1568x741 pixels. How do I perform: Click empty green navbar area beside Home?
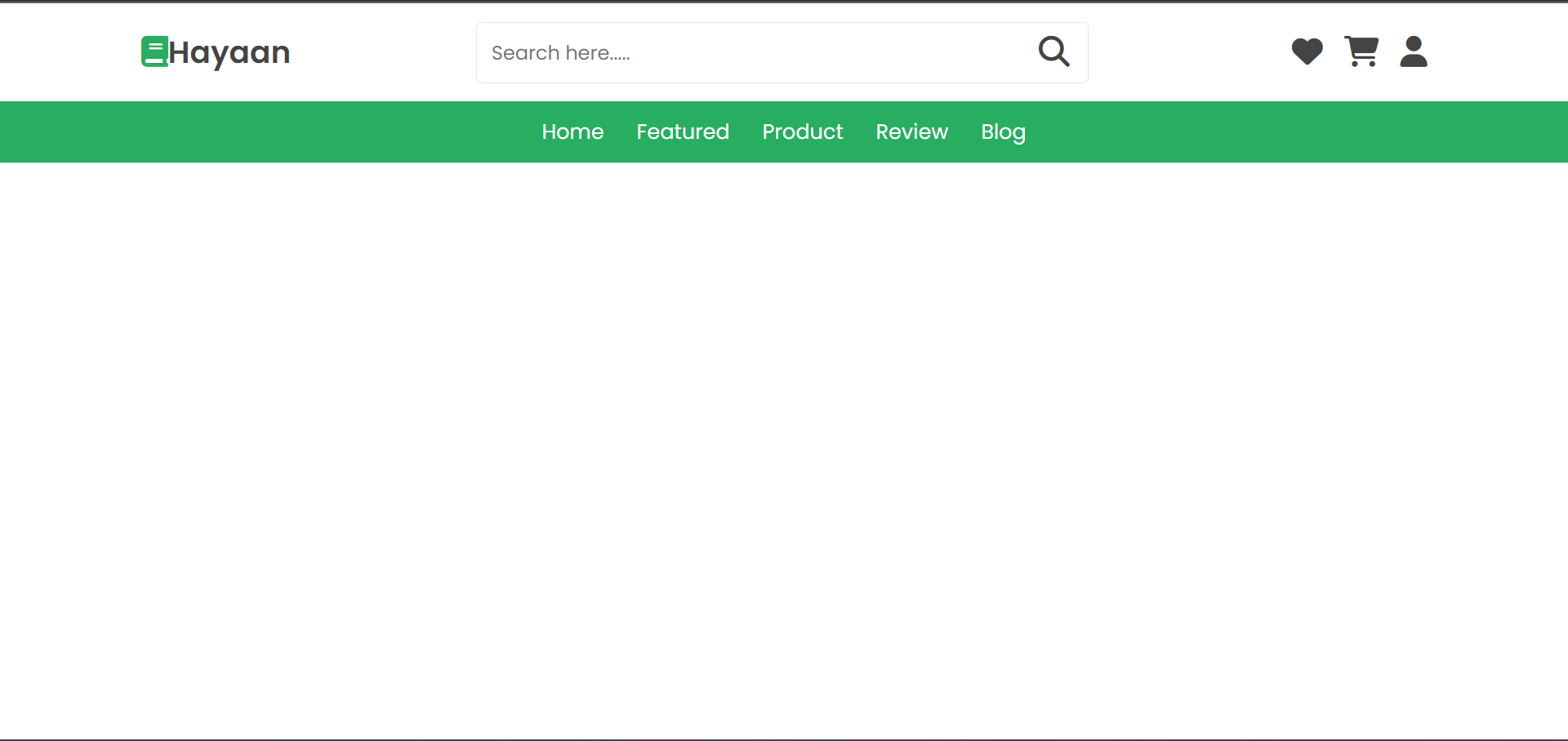[269, 132]
